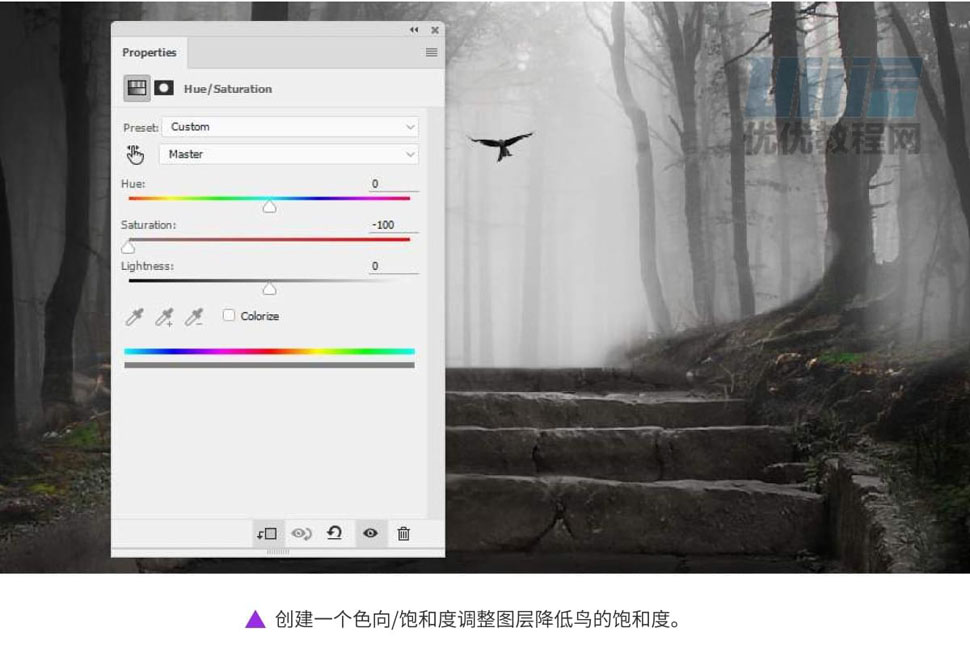The height and width of the screenshot is (646, 970).
Task: Open the Master channel dropdown
Action: [289, 154]
